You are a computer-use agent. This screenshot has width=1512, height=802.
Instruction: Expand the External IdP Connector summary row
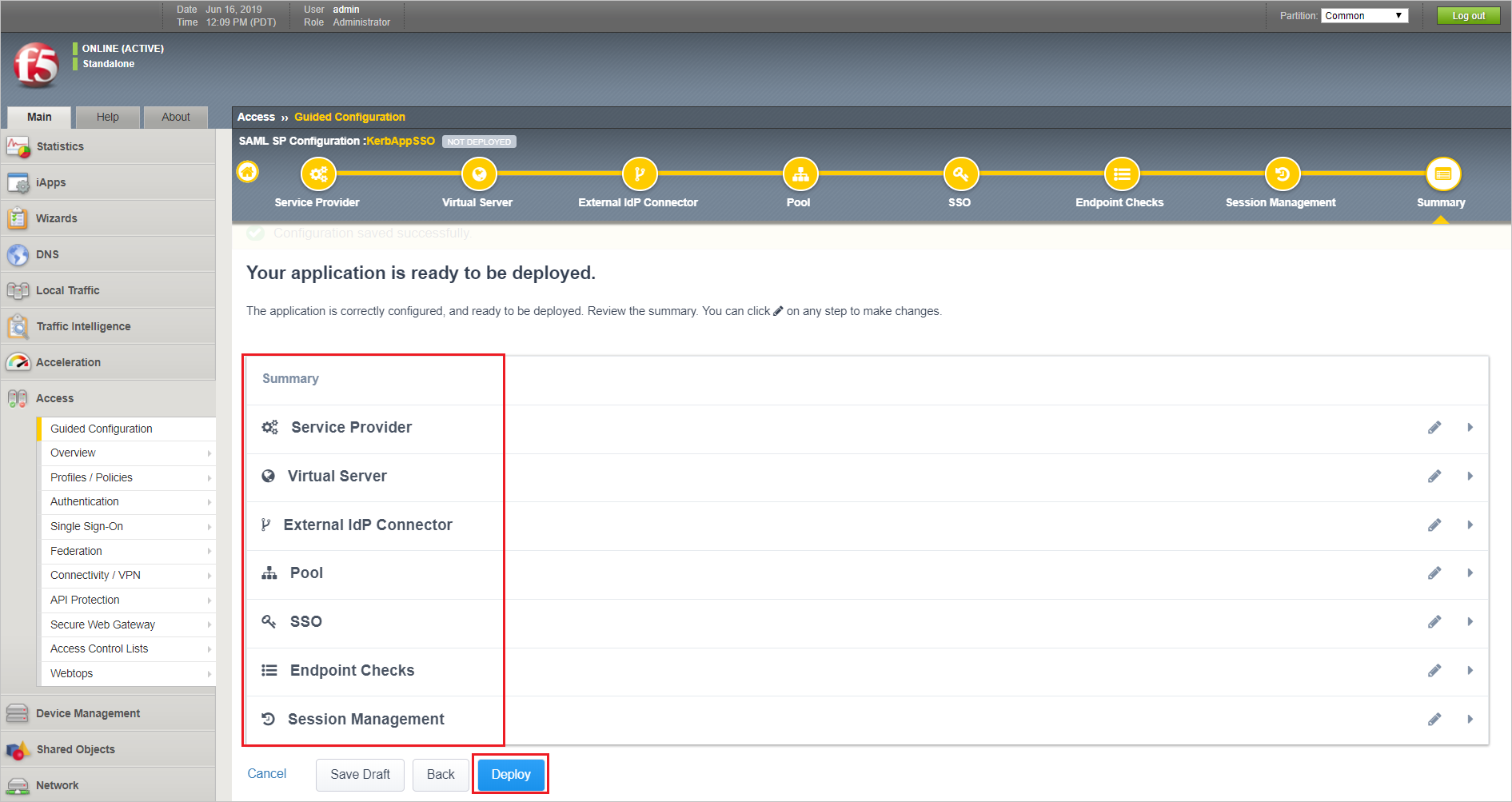click(x=1470, y=525)
